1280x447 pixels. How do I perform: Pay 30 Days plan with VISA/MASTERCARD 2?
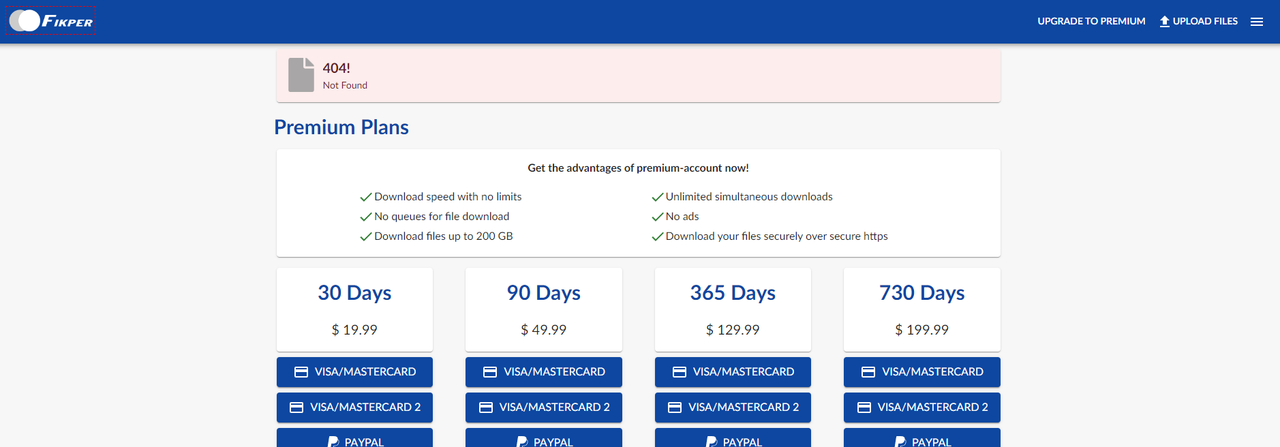355,407
